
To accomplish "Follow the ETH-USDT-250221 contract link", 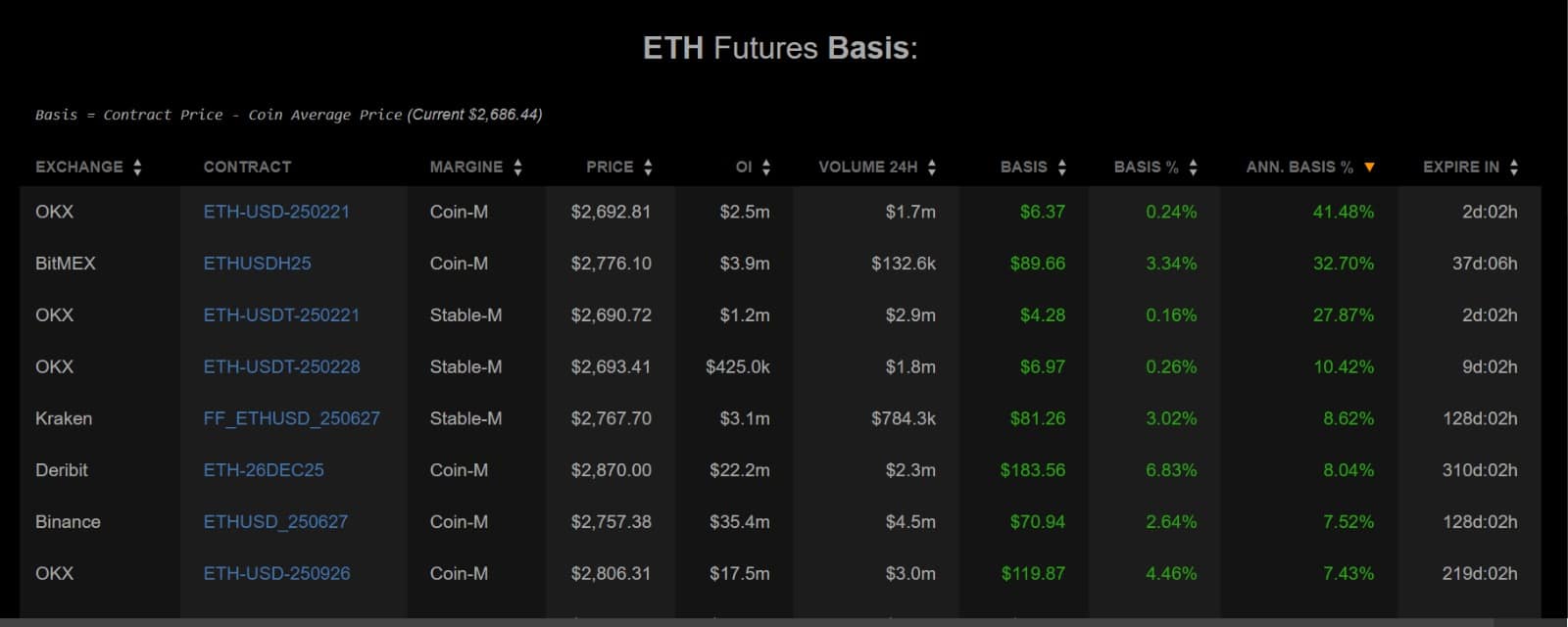I will click(x=281, y=315).
